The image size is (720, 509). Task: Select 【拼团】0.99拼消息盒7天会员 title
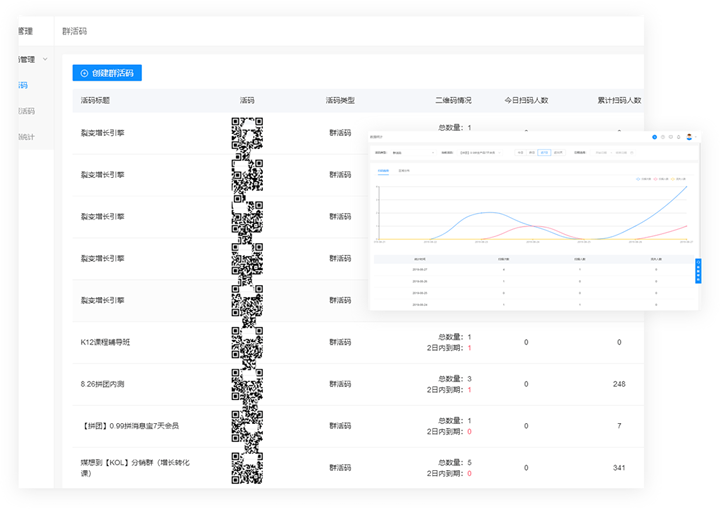click(130, 426)
